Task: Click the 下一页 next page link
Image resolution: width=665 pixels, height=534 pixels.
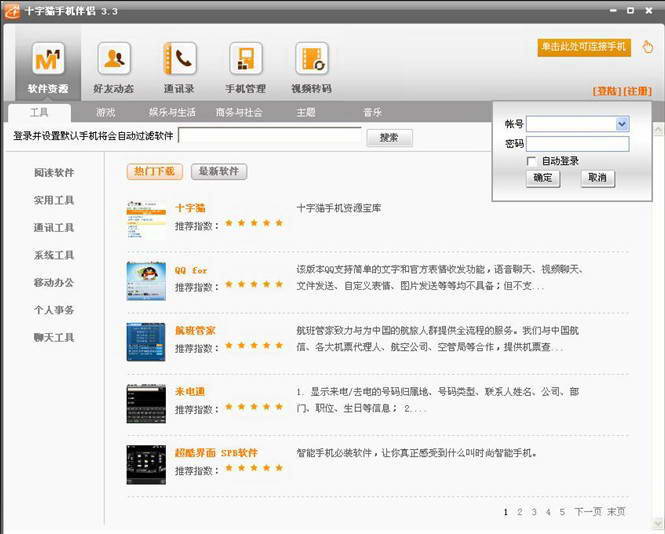Action: 588,512
